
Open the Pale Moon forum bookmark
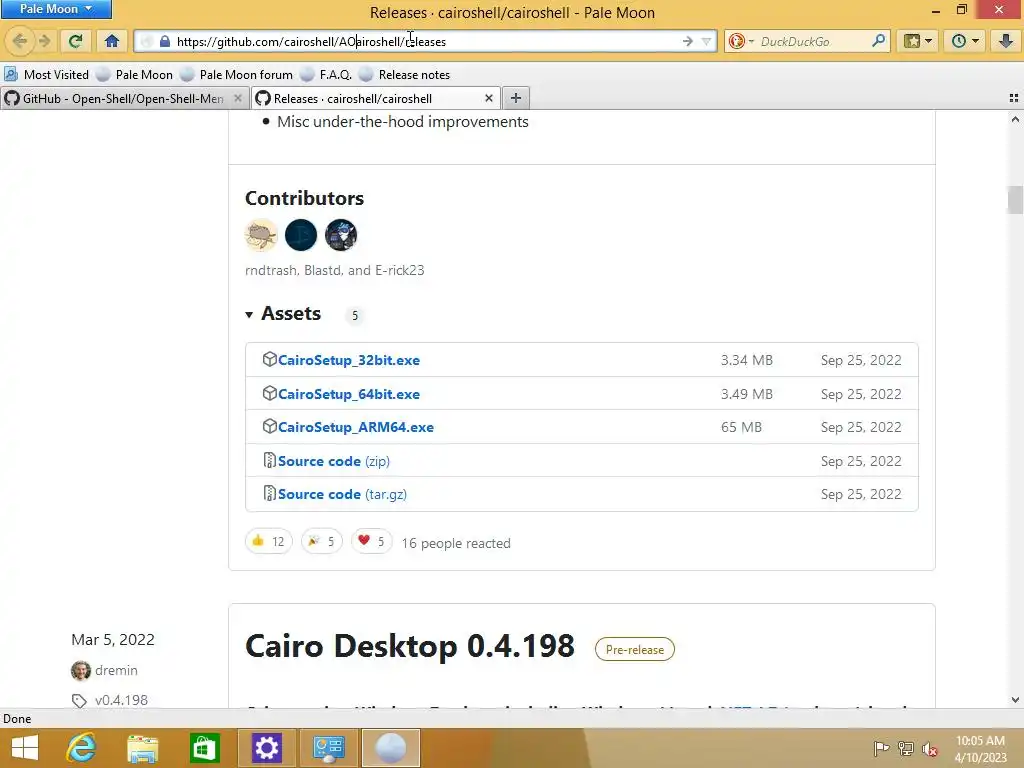click(x=236, y=74)
